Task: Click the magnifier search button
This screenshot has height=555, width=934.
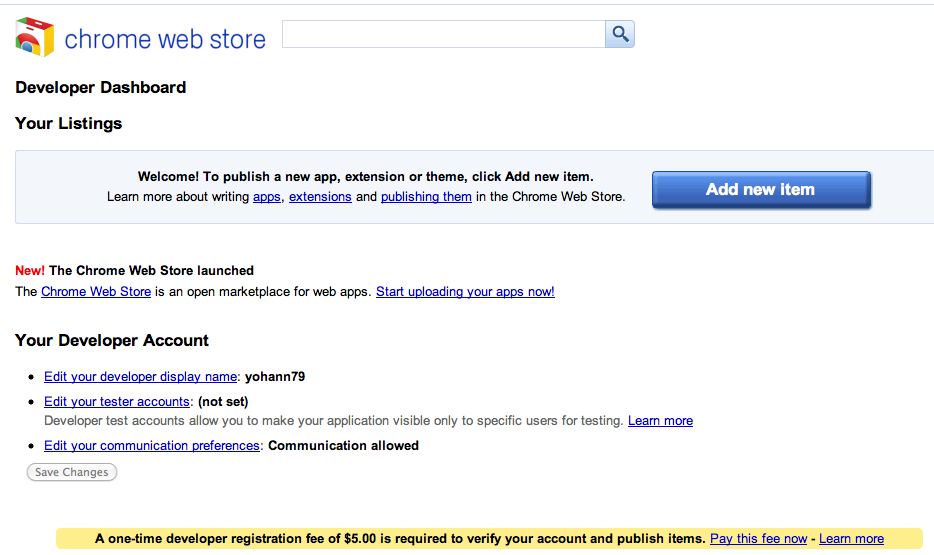Action: click(x=620, y=34)
